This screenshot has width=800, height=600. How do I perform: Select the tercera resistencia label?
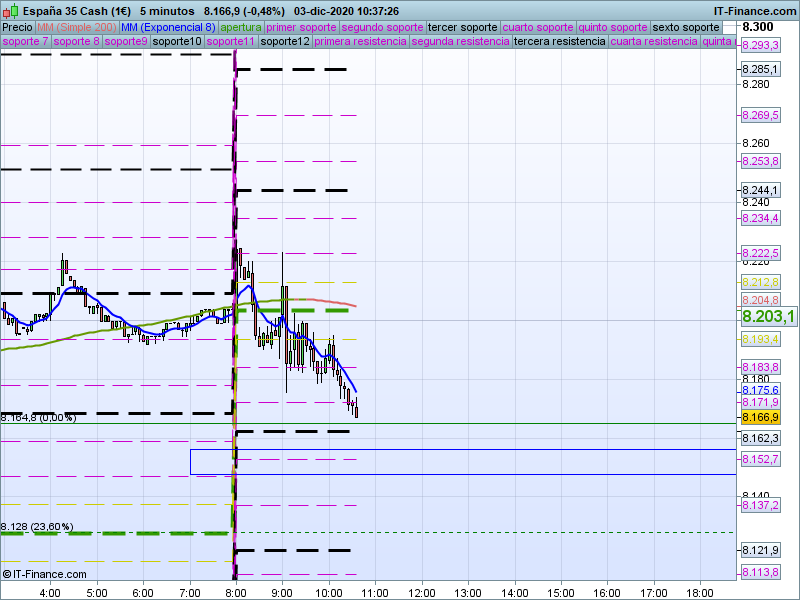point(558,42)
